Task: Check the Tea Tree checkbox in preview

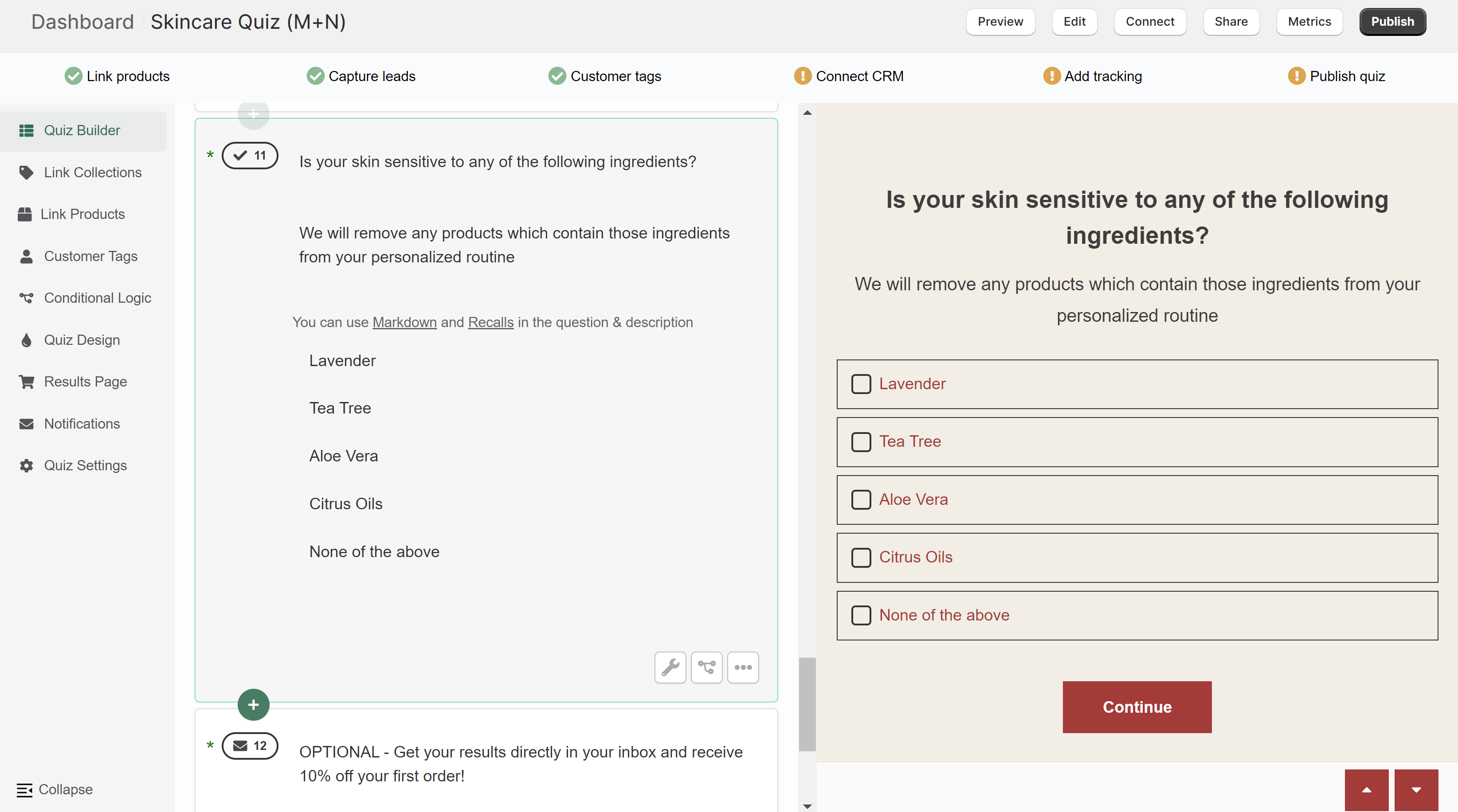Action: tap(861, 442)
